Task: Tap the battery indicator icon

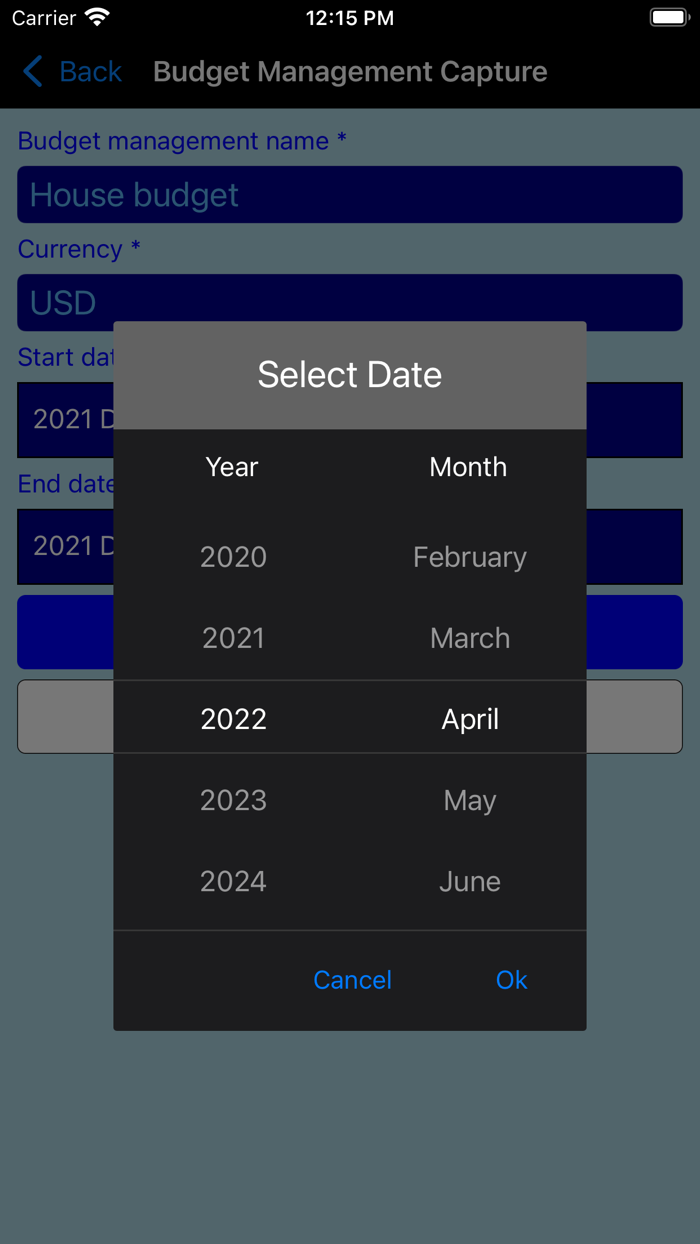Action: point(668,16)
